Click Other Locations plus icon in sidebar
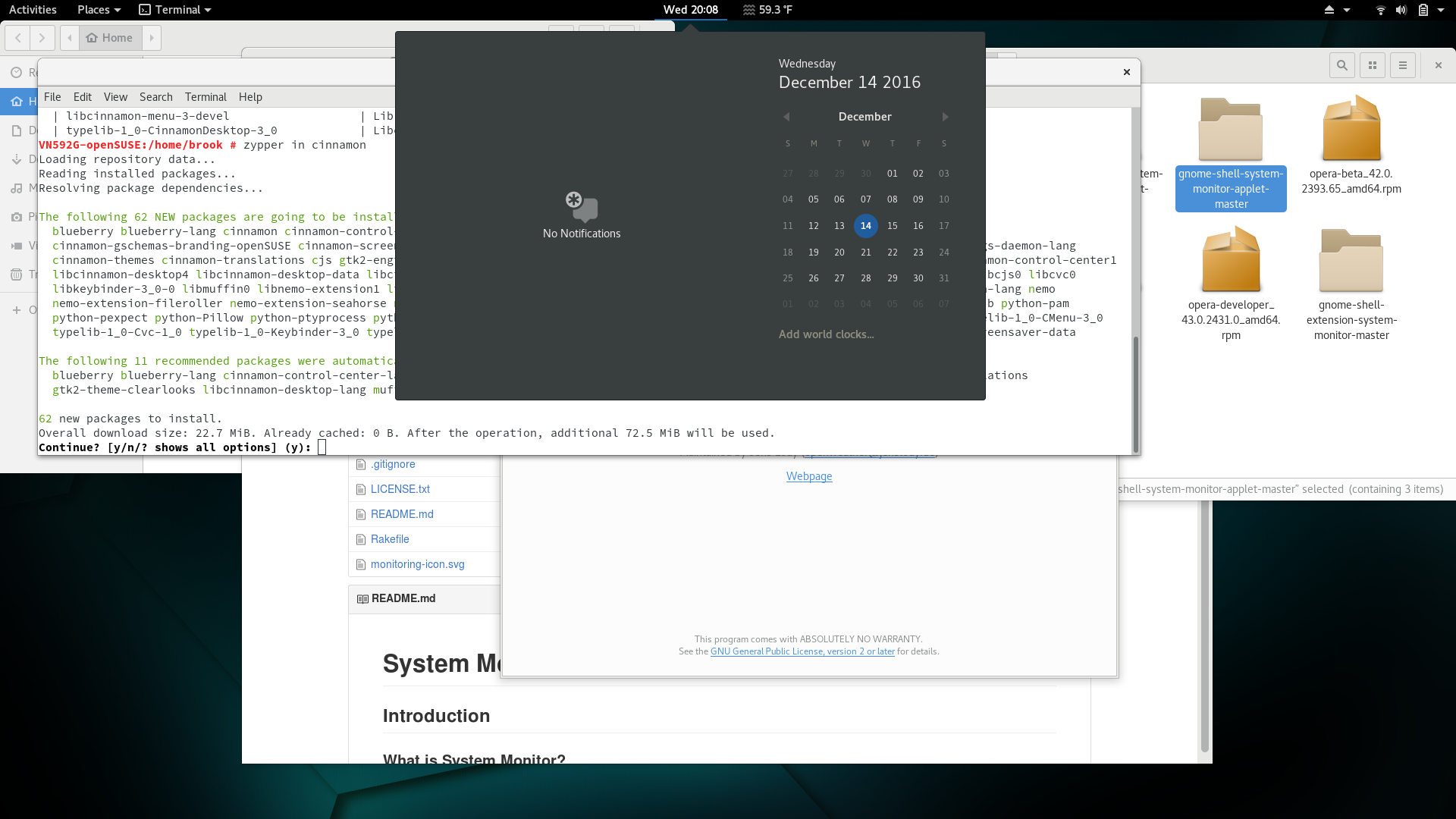 [16, 310]
